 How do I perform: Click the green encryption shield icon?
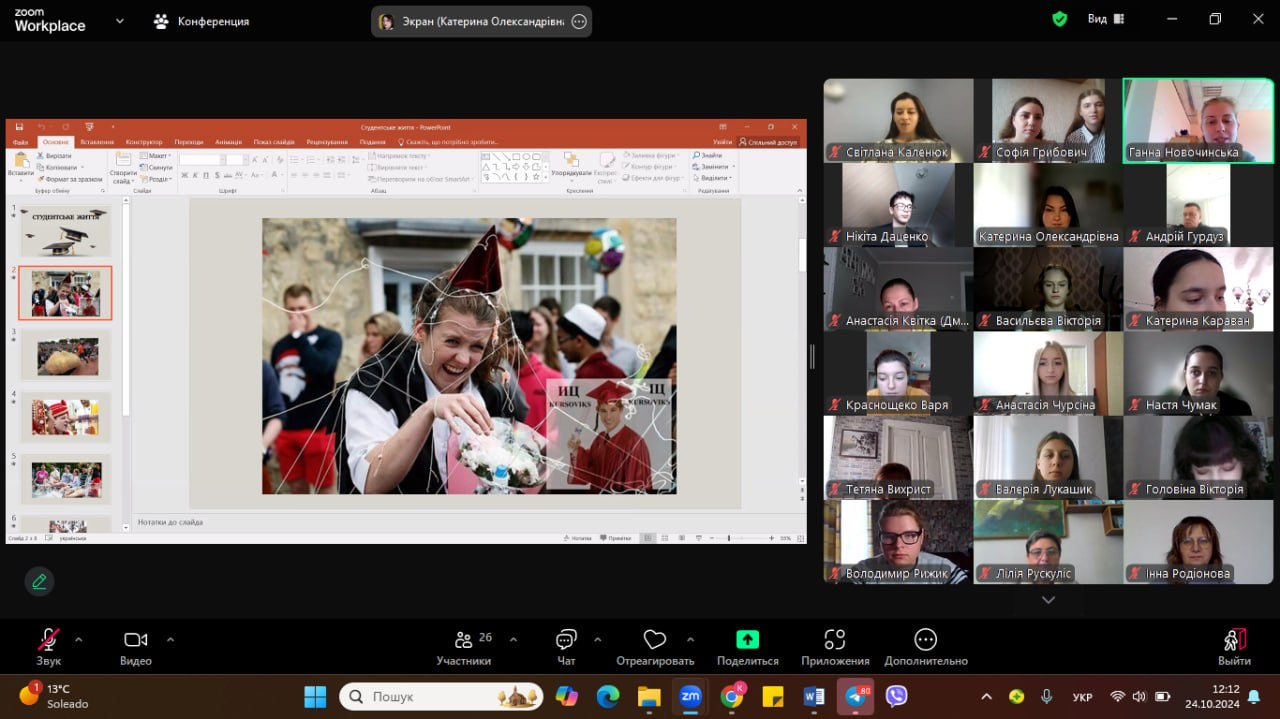pos(1060,19)
